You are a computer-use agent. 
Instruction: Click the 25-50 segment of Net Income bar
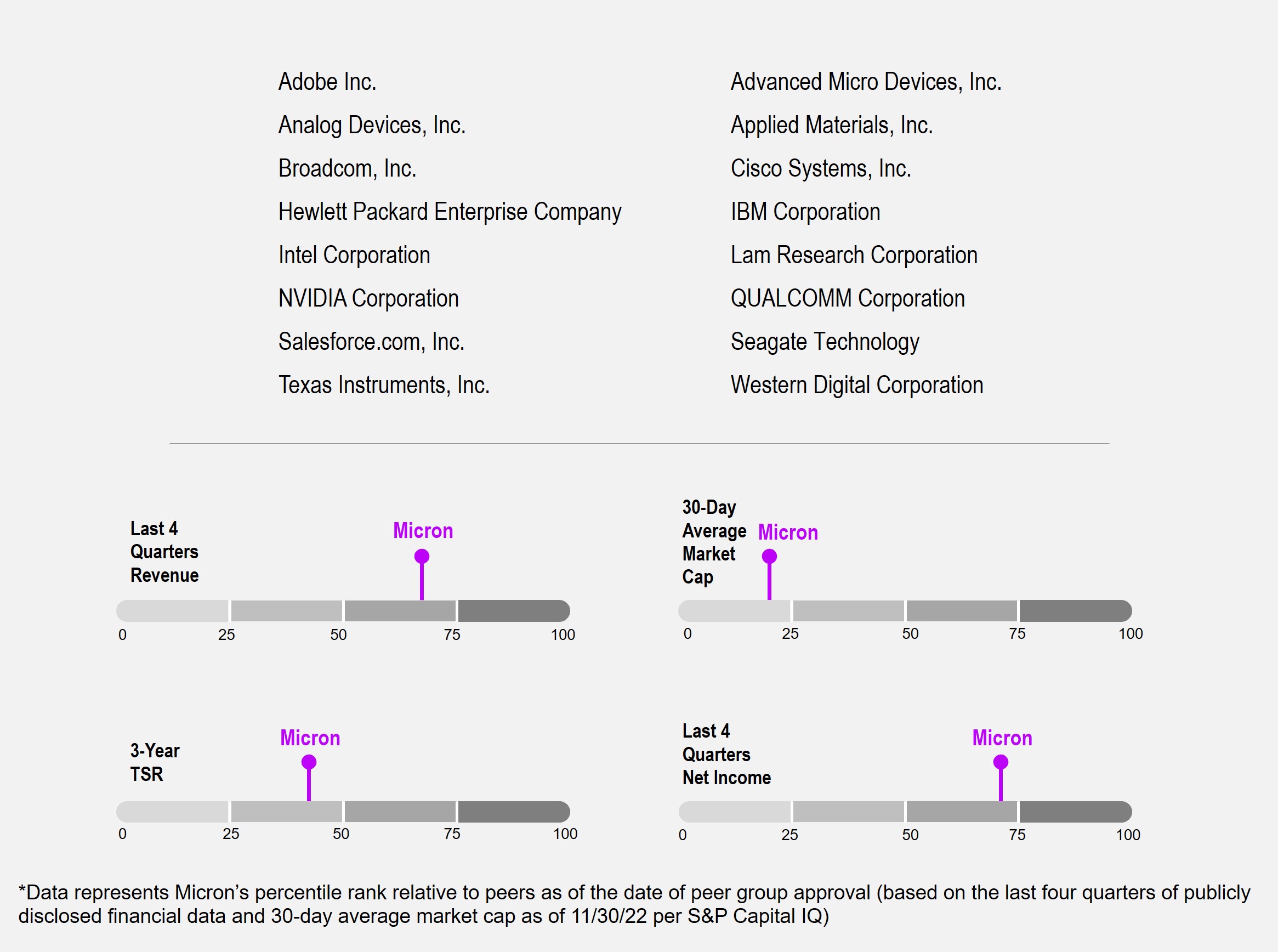(x=848, y=812)
